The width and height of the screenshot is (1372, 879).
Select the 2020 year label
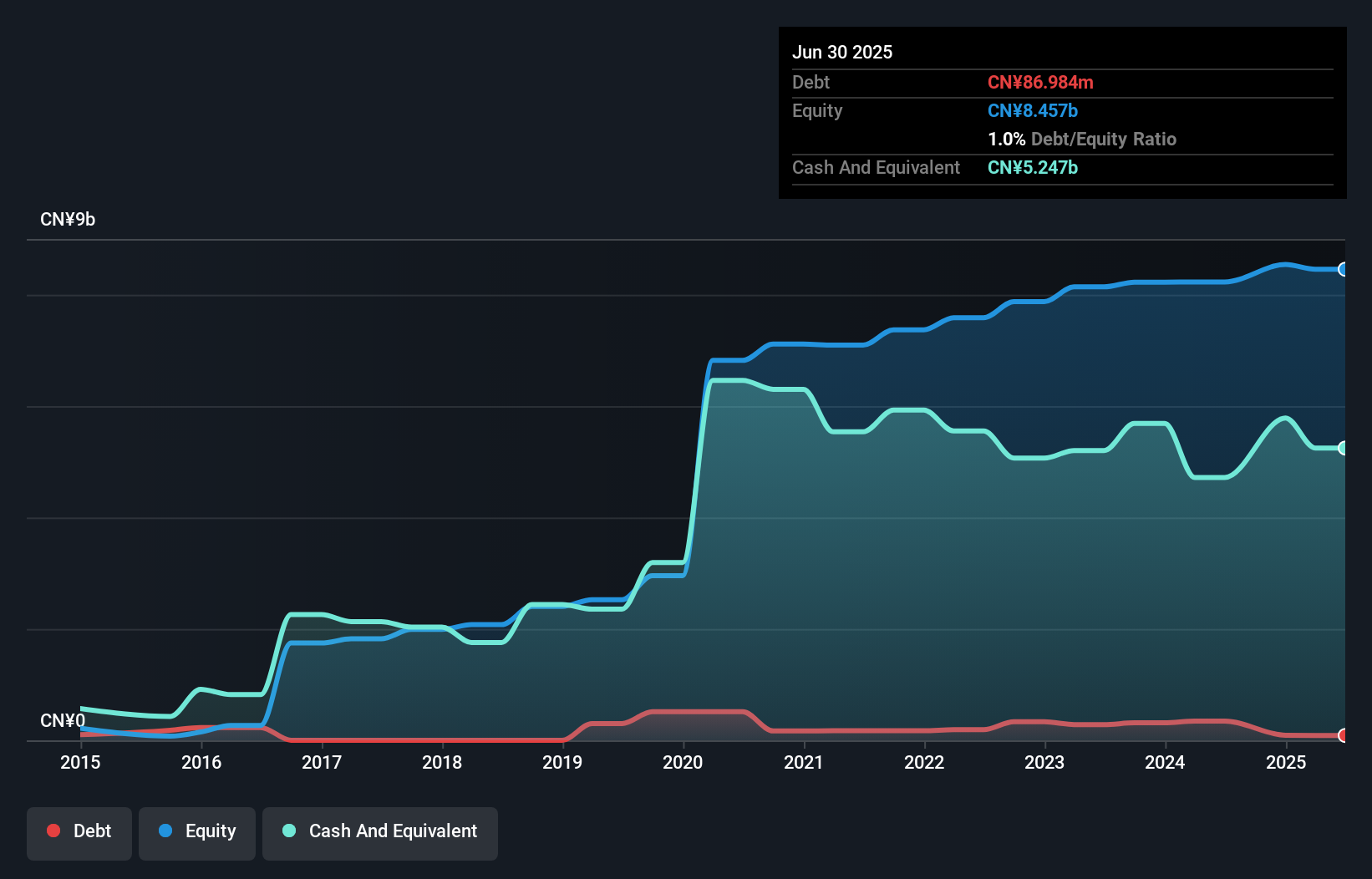tap(682, 762)
